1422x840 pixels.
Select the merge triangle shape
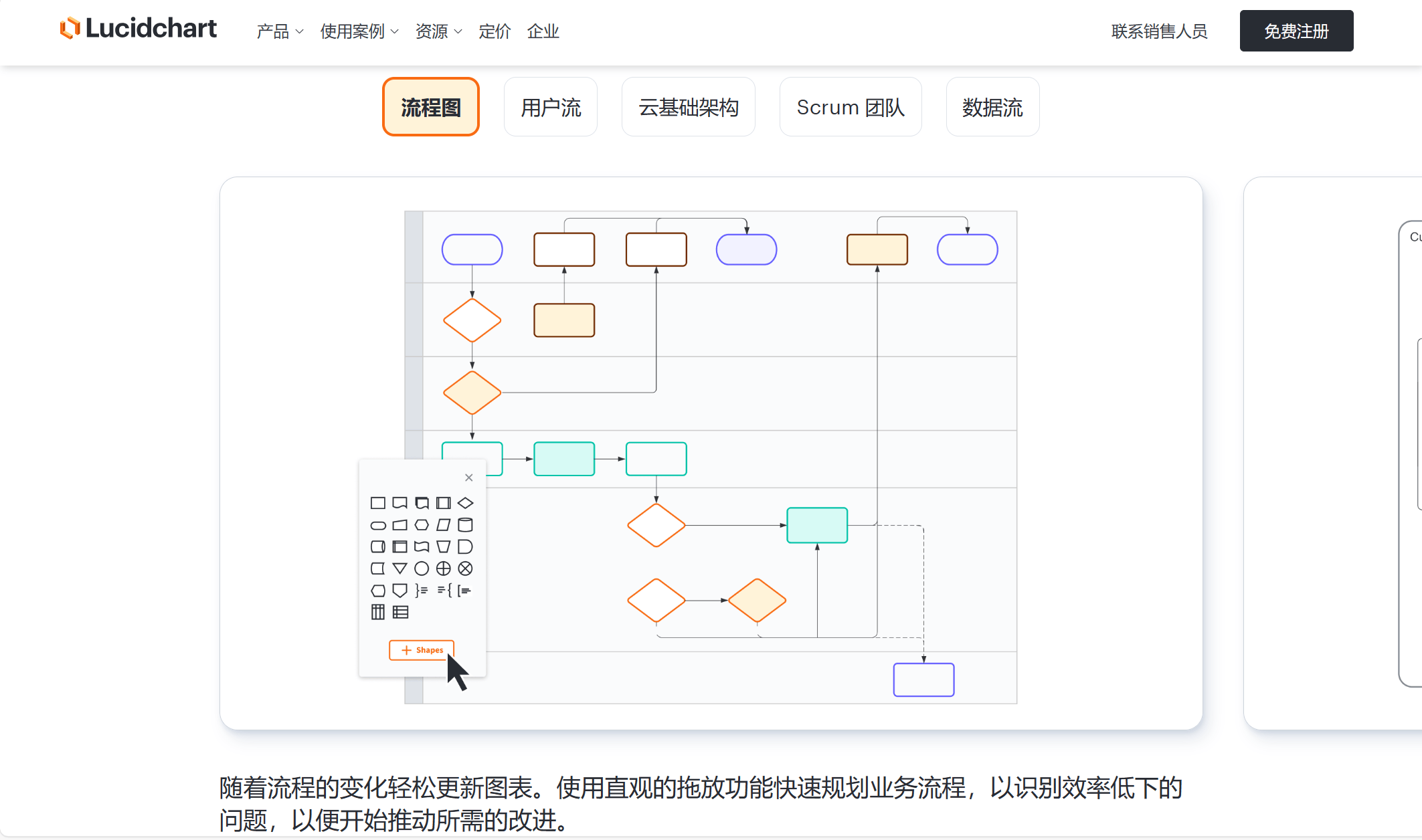(x=399, y=568)
